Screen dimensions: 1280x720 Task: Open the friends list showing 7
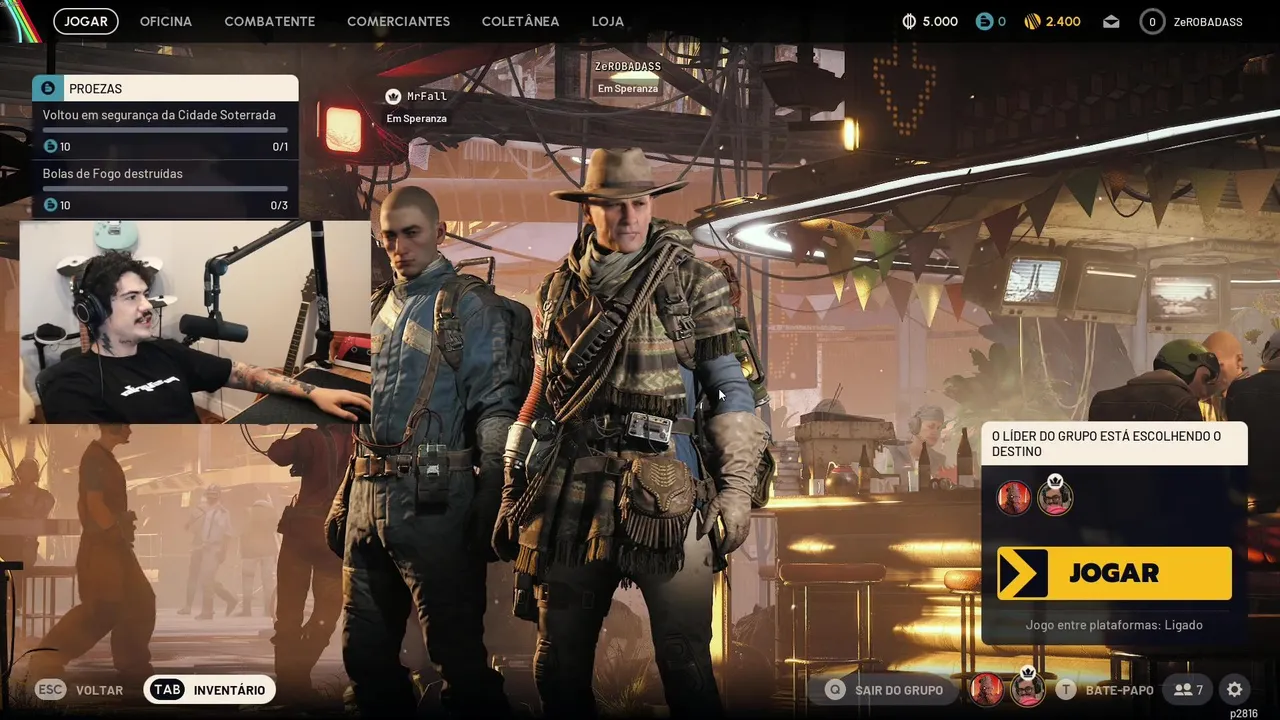(x=1188, y=690)
